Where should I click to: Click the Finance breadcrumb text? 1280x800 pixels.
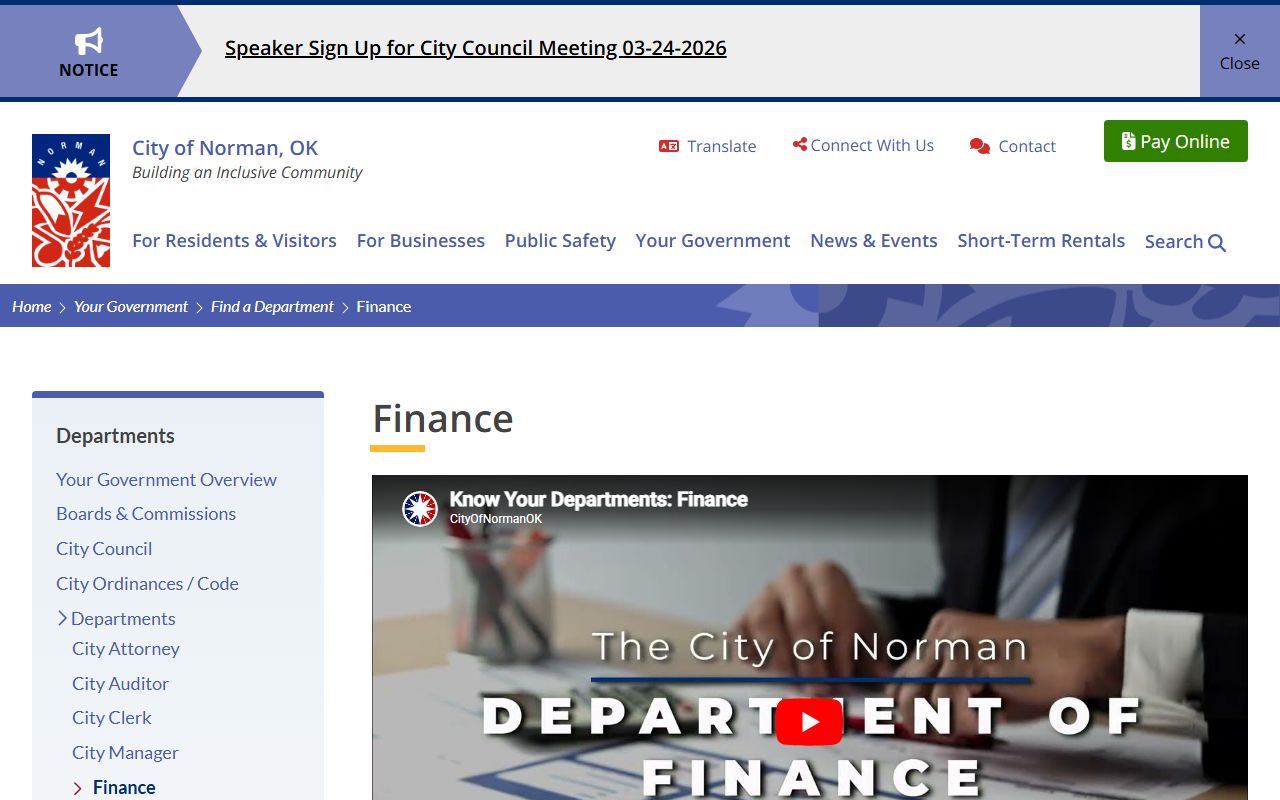[x=384, y=306]
